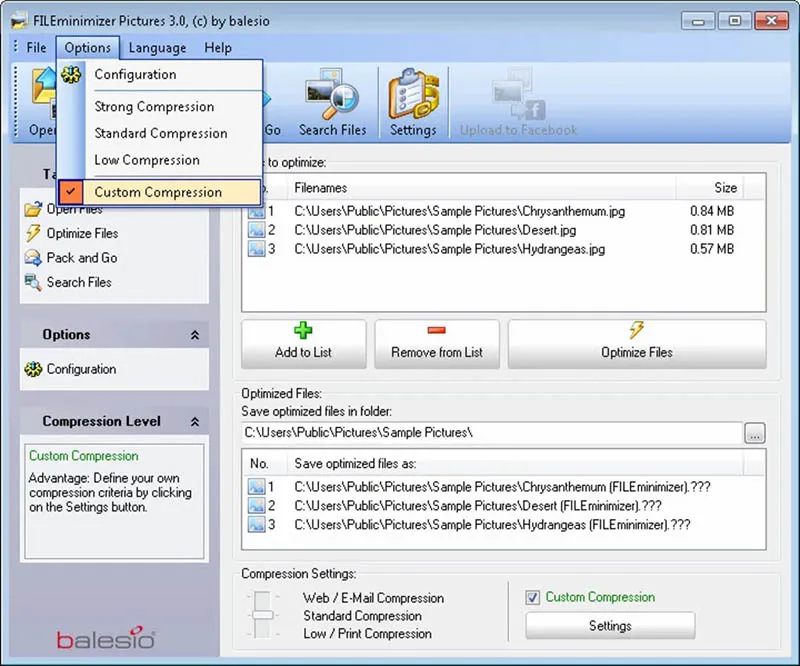Set slider to Web / E-Mail Compression
This screenshot has height=666, width=800.
pyautogui.click(x=262, y=597)
